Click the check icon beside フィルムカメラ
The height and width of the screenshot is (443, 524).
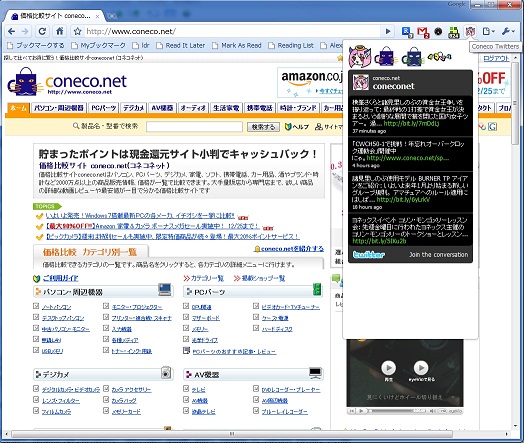tap(36, 410)
